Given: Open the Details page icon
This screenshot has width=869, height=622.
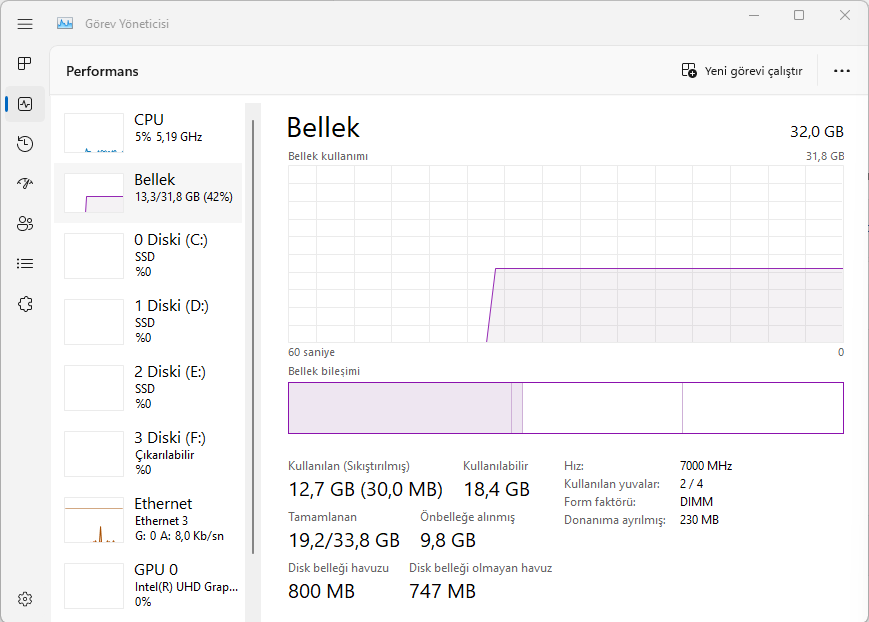Looking at the screenshot, I should (x=25, y=264).
